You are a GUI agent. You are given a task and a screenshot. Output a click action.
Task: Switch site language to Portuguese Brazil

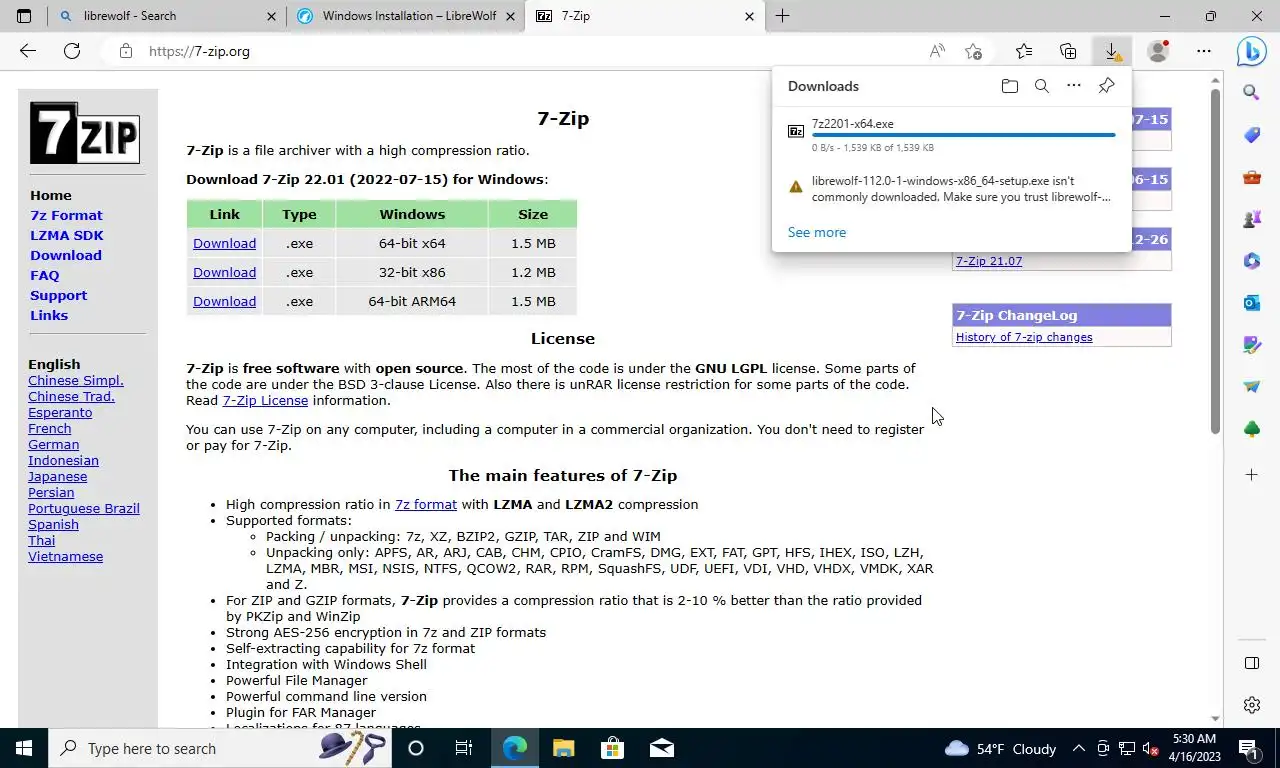tap(84, 508)
